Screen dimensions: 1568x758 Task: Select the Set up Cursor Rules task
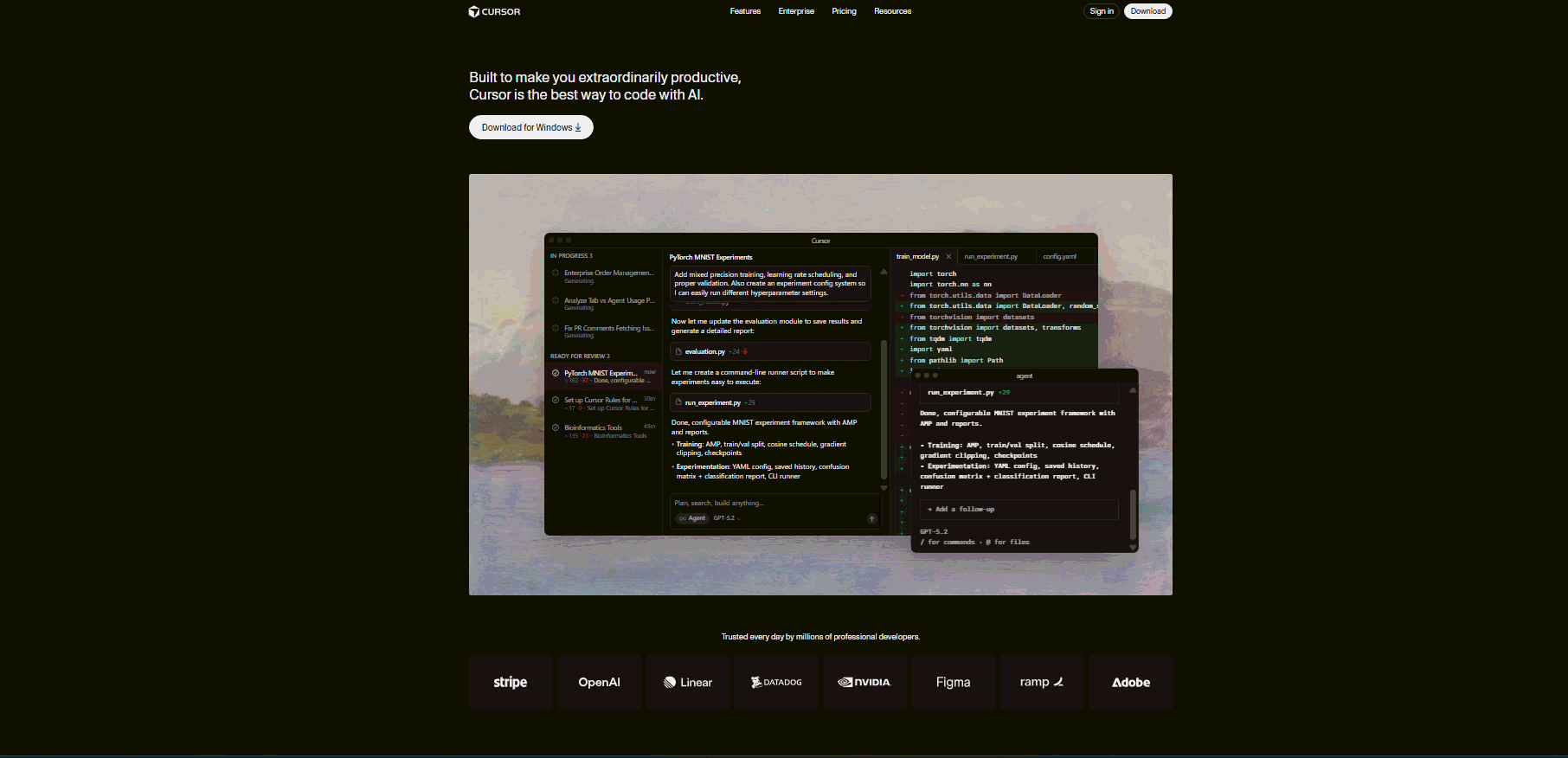pos(604,403)
